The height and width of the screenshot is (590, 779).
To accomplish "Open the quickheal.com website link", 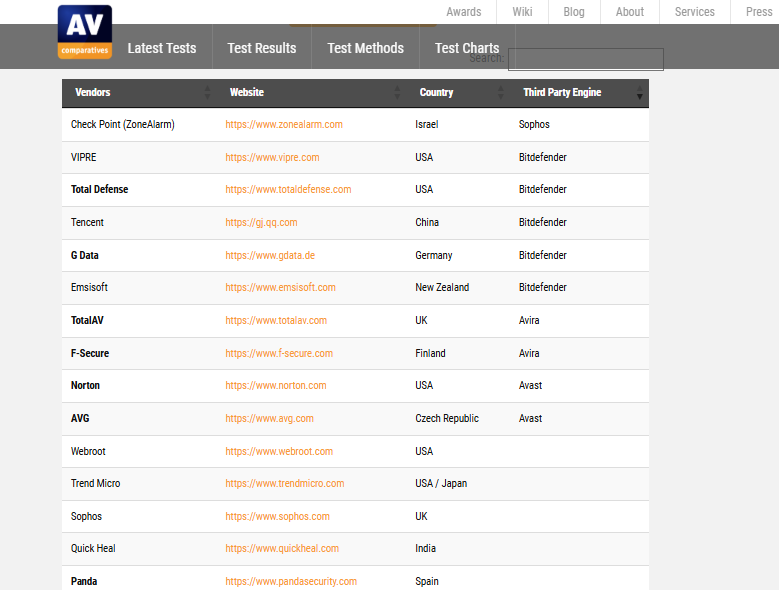I will pyautogui.click(x=282, y=549).
